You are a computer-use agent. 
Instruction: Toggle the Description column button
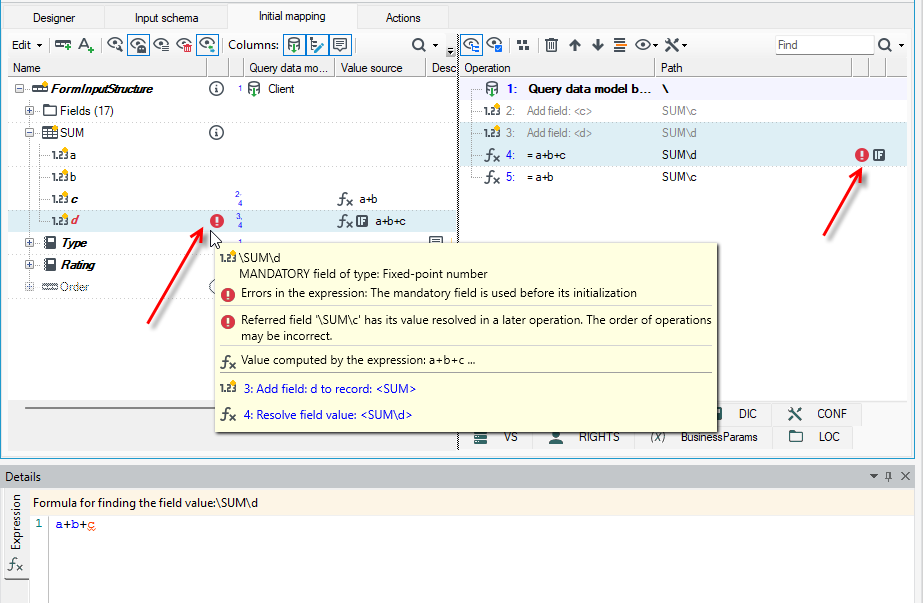pyautogui.click(x=340, y=45)
